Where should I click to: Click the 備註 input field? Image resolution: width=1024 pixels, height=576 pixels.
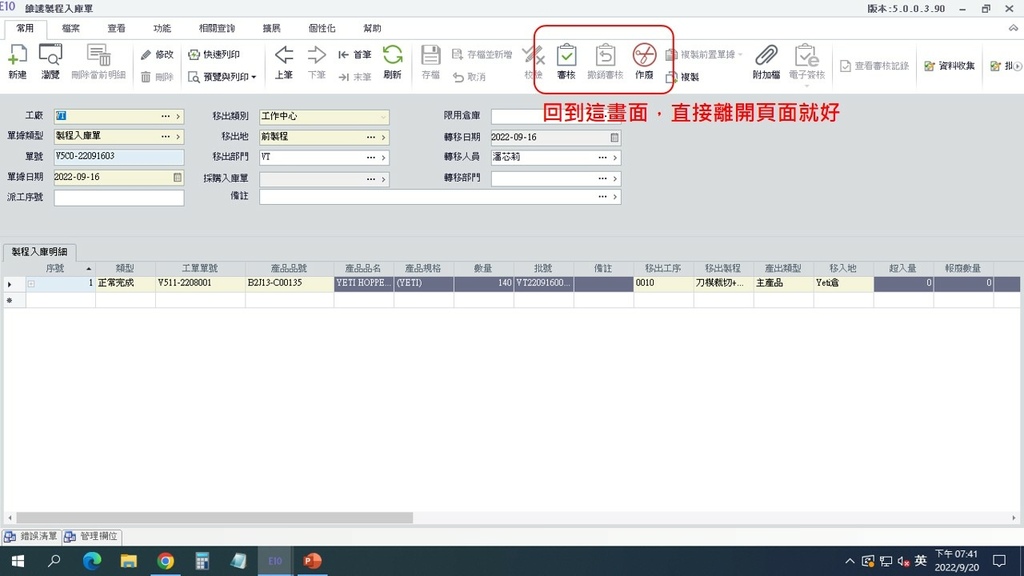click(x=440, y=197)
